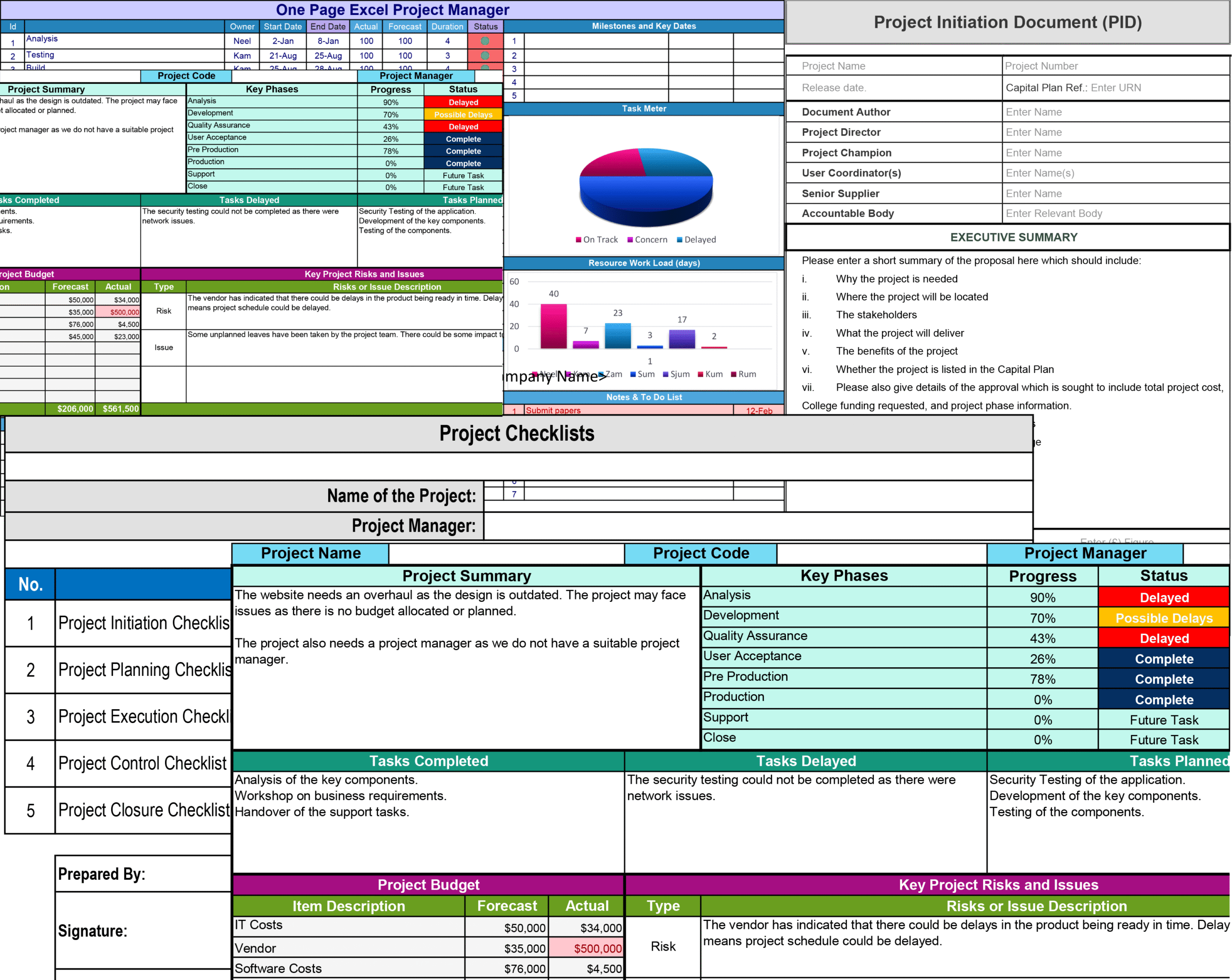
Task: Click the red Delayed status cell for Quality Assurance
Action: click(1164, 638)
